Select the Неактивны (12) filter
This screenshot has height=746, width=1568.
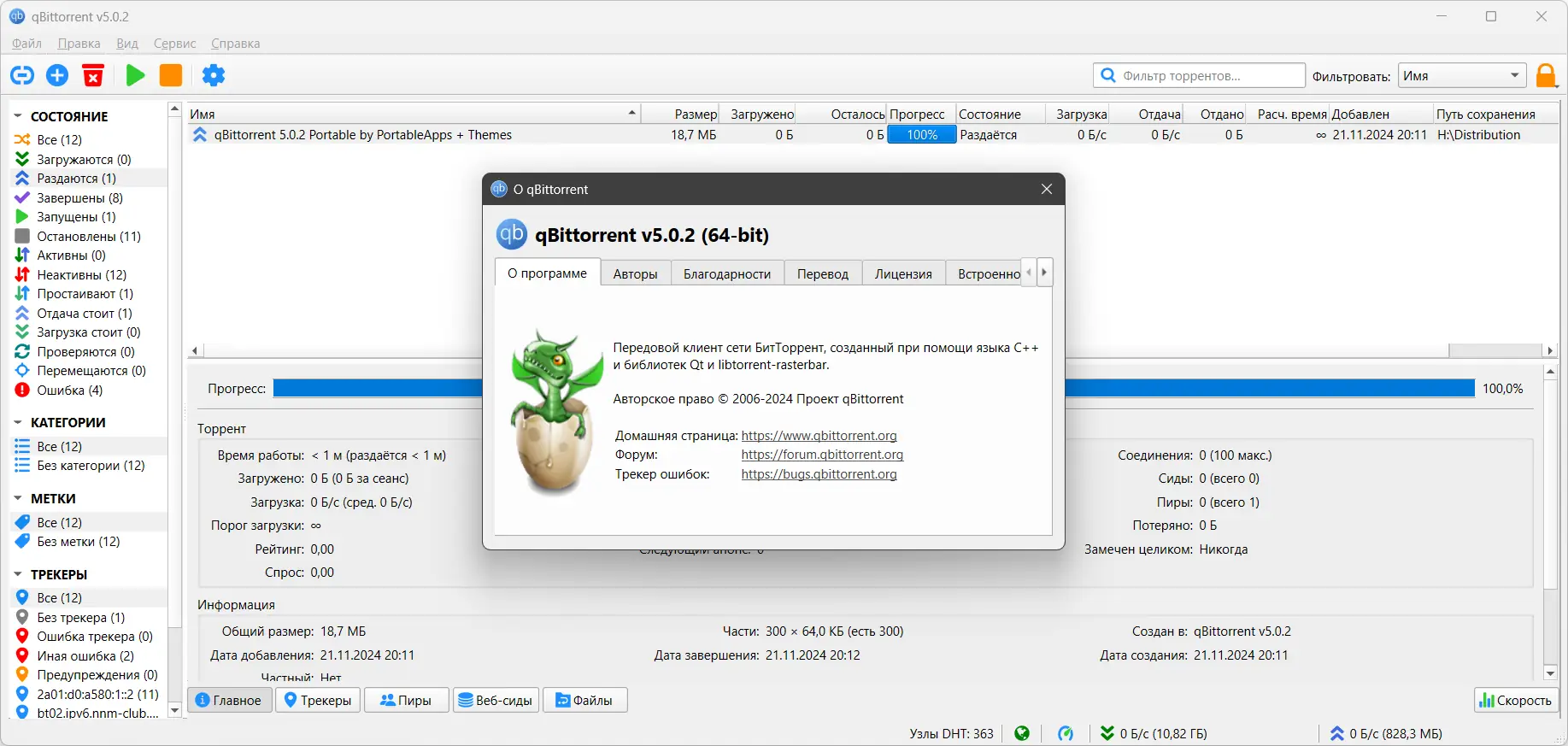pos(81,274)
